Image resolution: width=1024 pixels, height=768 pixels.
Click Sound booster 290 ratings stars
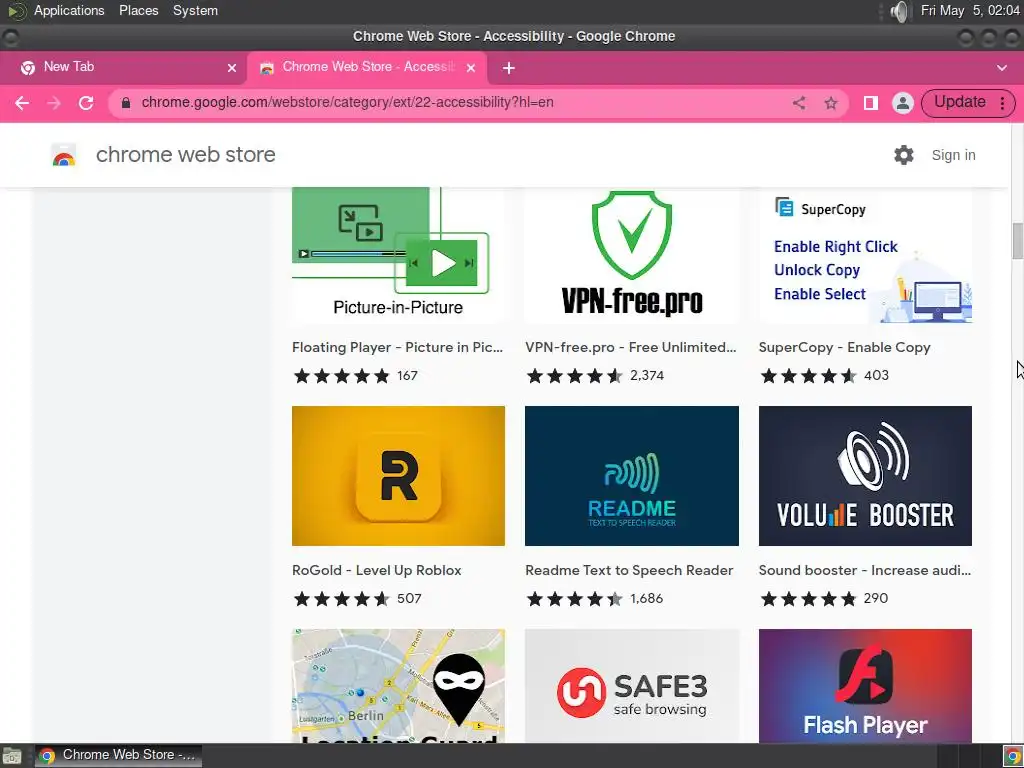[x=808, y=599]
